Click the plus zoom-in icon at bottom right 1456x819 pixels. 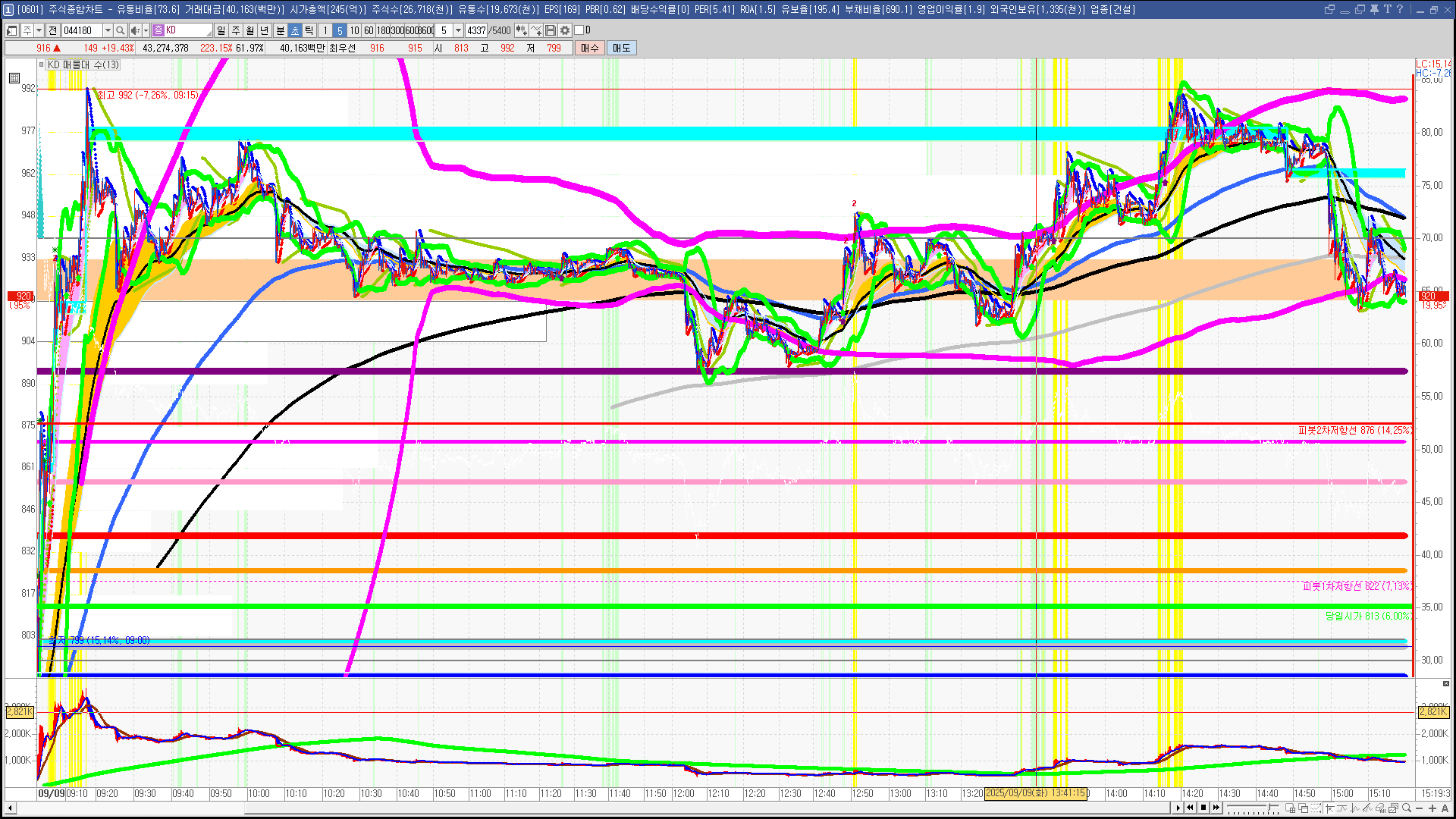[1432, 808]
